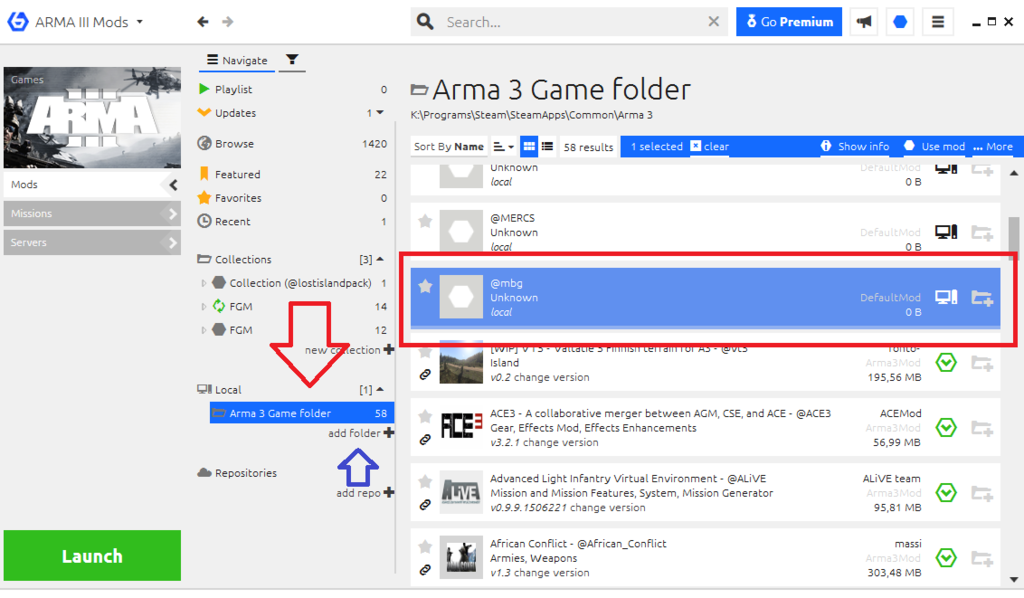The height and width of the screenshot is (598, 1024).
Task: Open Favorites list
Action: [292, 198]
